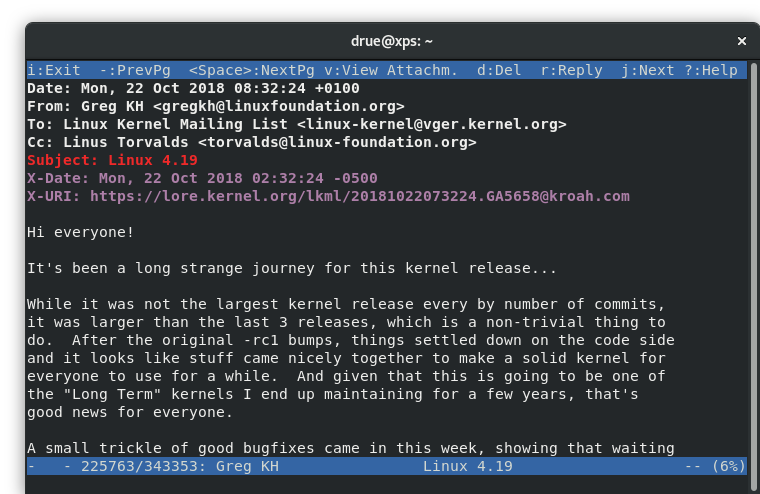Click the 'long strange journey' sentence
Viewport: 760px width, 494px height.
tap(292, 268)
